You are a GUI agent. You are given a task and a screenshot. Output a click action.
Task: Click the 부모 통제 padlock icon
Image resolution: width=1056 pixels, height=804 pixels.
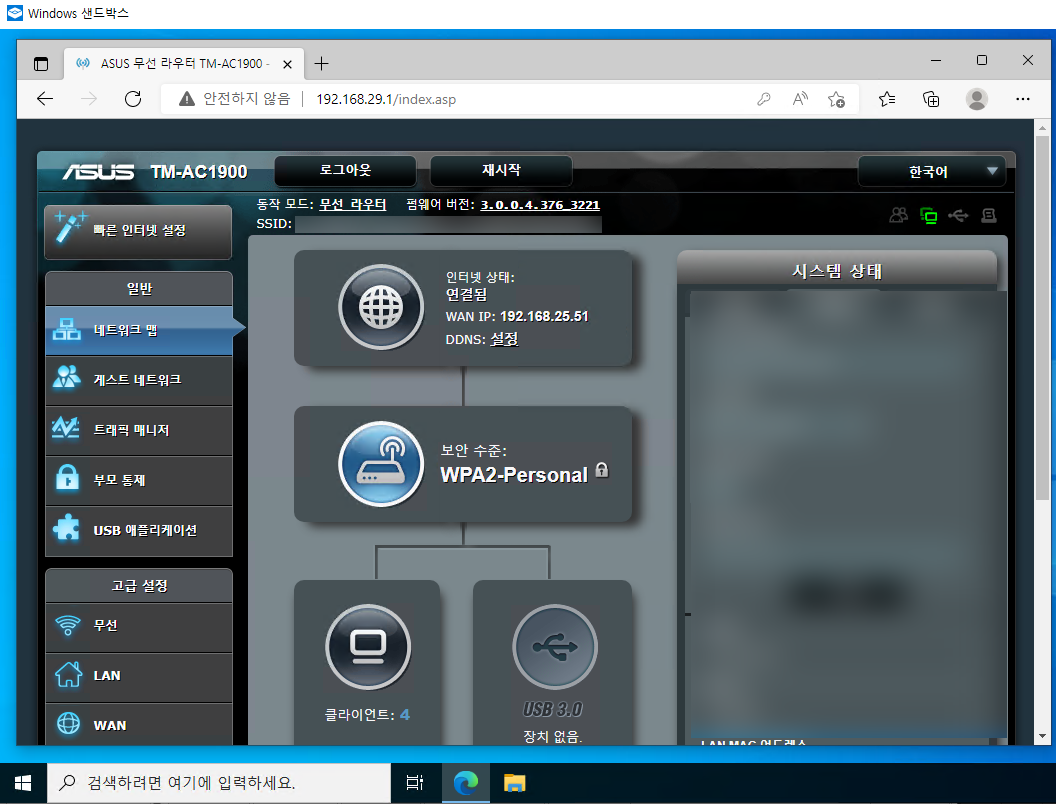pos(67,477)
